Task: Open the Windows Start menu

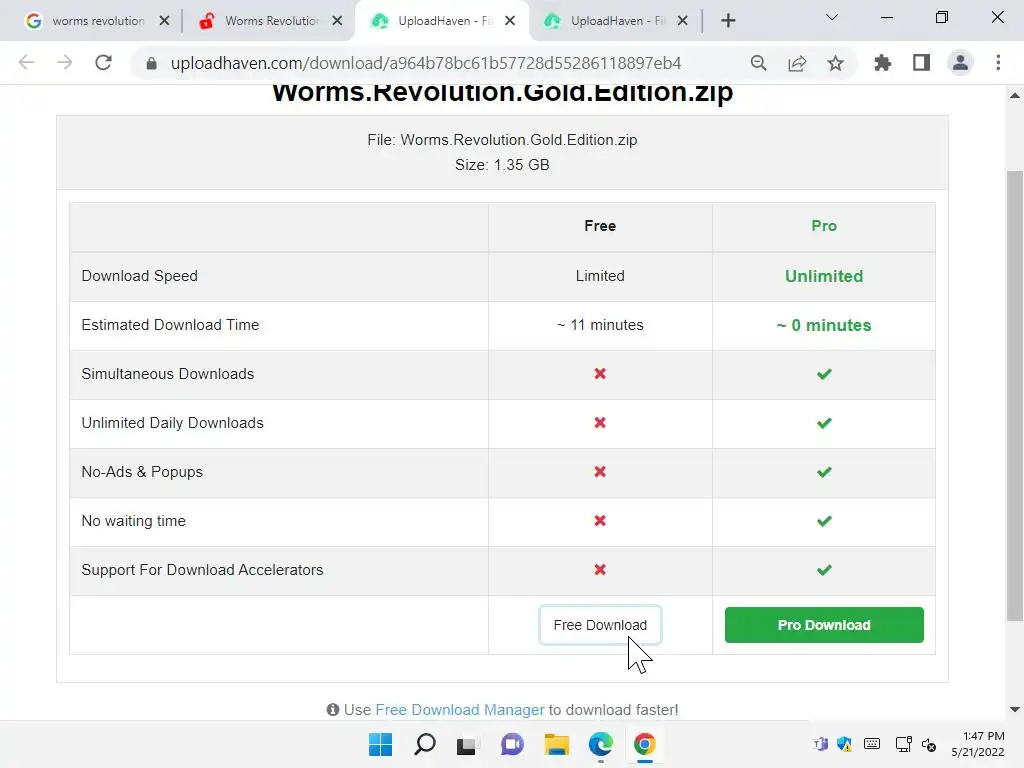Action: 380,744
